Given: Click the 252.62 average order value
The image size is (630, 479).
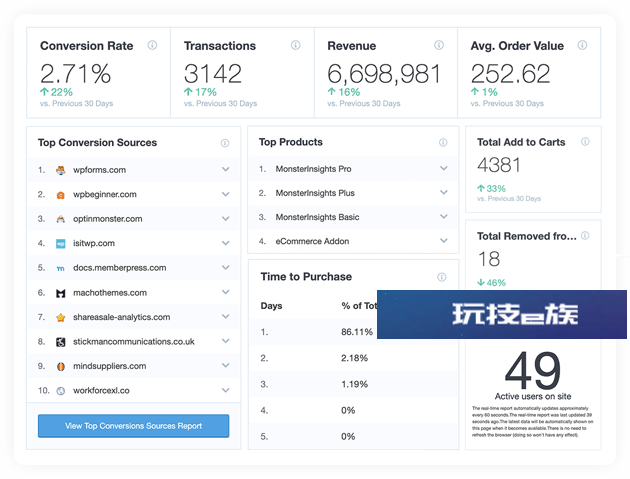Looking at the screenshot, I should [x=510, y=74].
